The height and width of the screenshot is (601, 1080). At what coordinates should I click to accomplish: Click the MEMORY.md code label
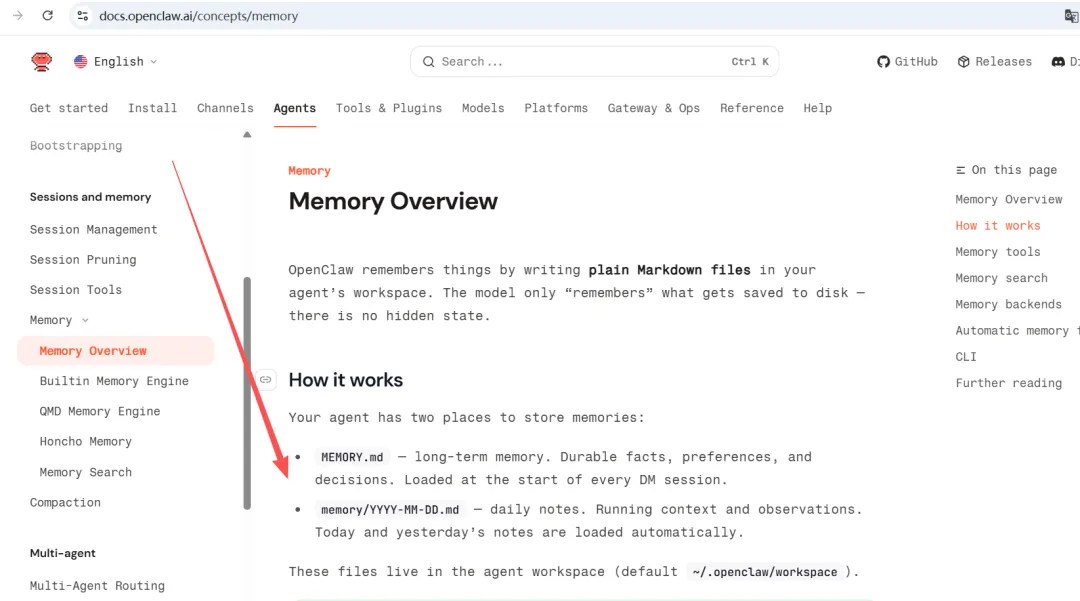click(352, 457)
